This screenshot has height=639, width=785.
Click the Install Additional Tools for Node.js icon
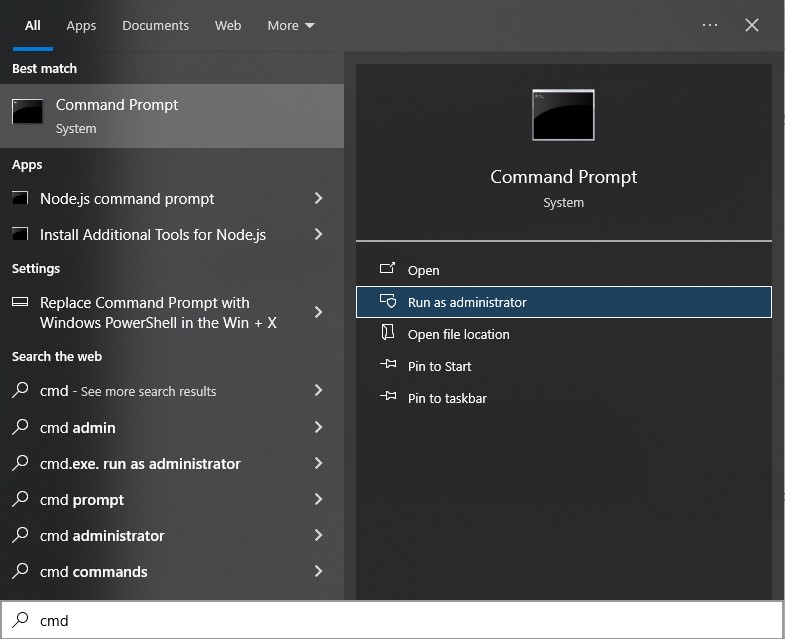pyautogui.click(x=20, y=234)
